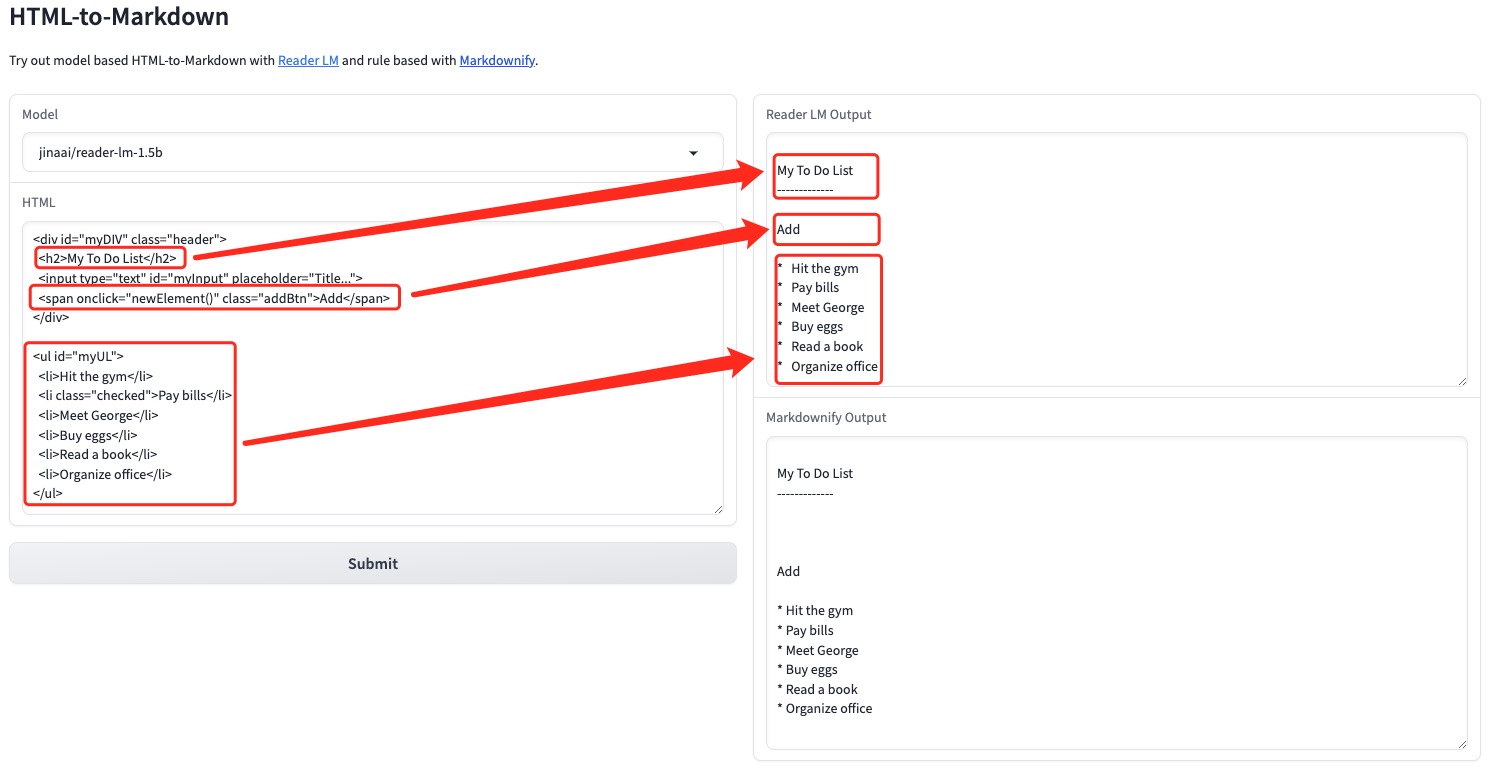Screen dimensions: 1492x768
Task: Click Add in Markdownify Output
Action: pos(789,571)
